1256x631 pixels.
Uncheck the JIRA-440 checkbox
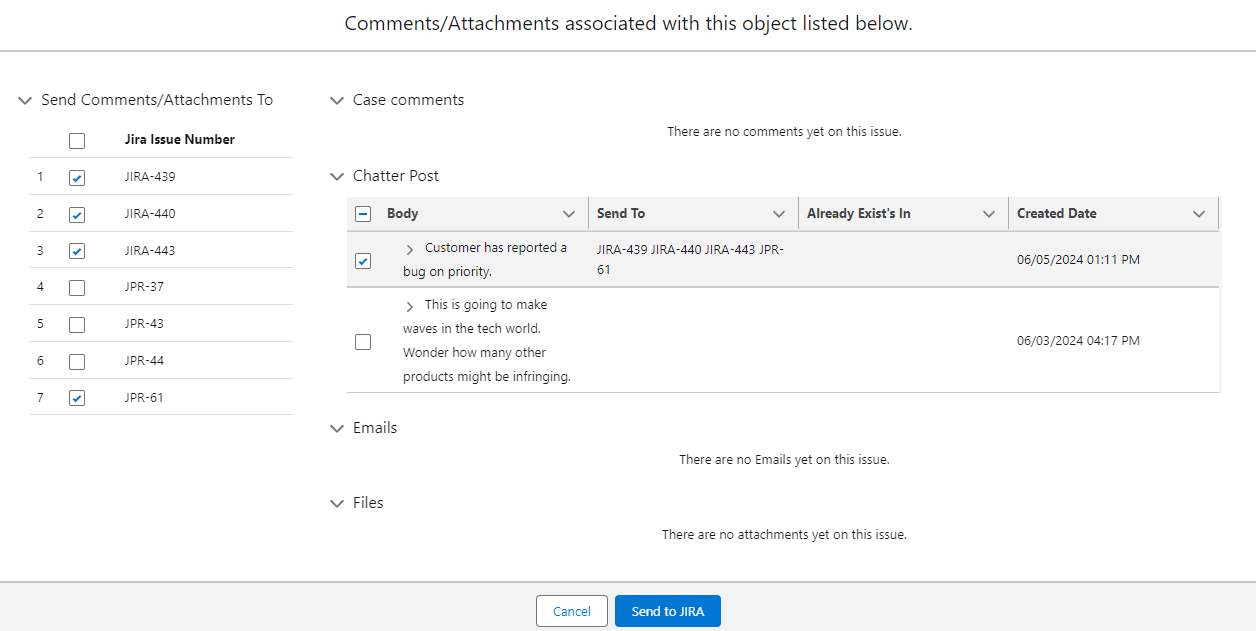coord(77,215)
